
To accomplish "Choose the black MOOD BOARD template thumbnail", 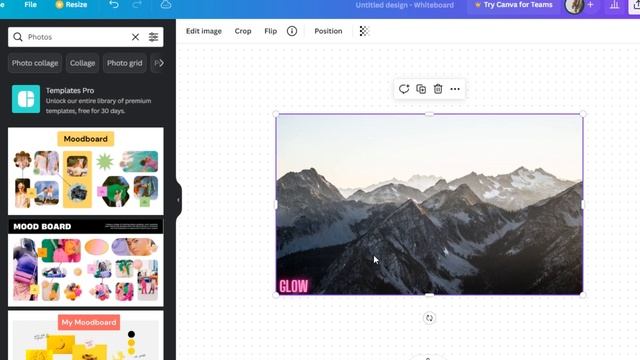I will click(x=86, y=263).
